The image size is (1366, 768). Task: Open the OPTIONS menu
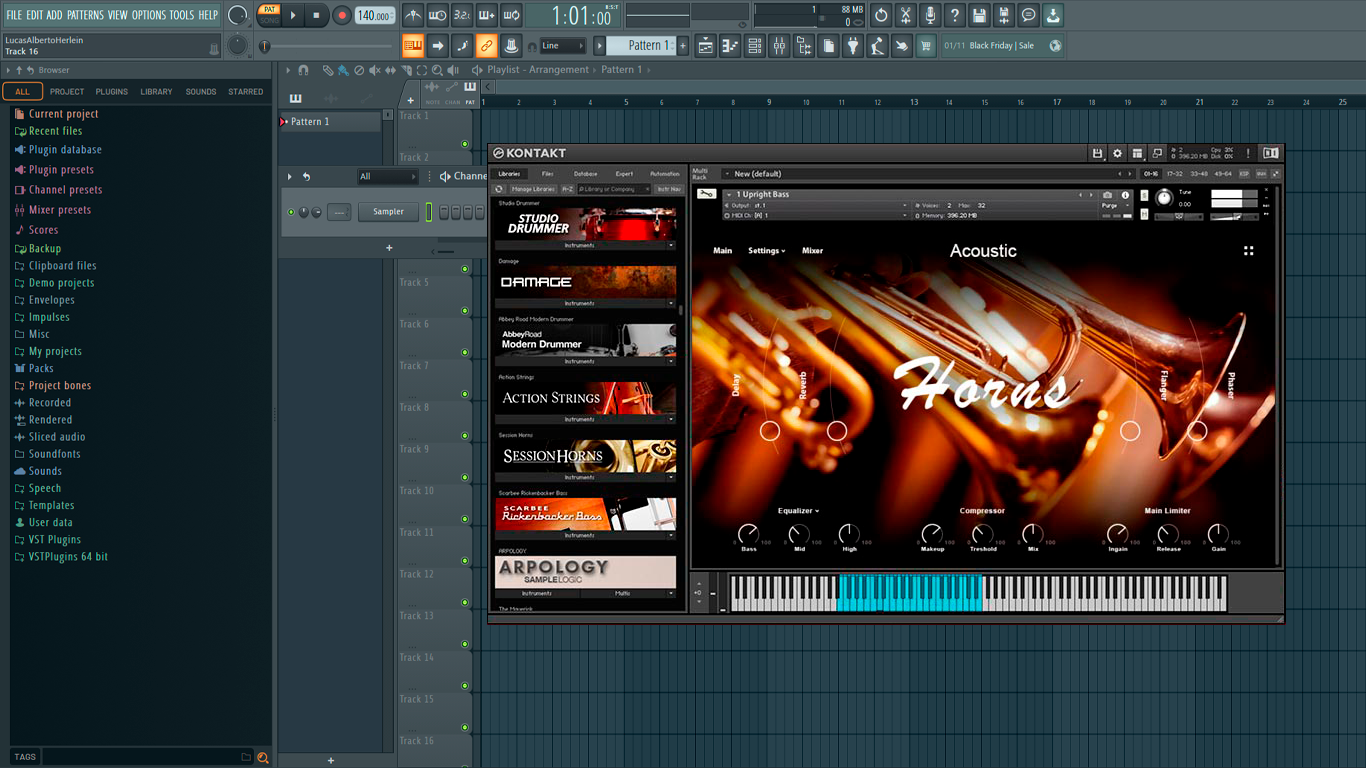[x=149, y=15]
